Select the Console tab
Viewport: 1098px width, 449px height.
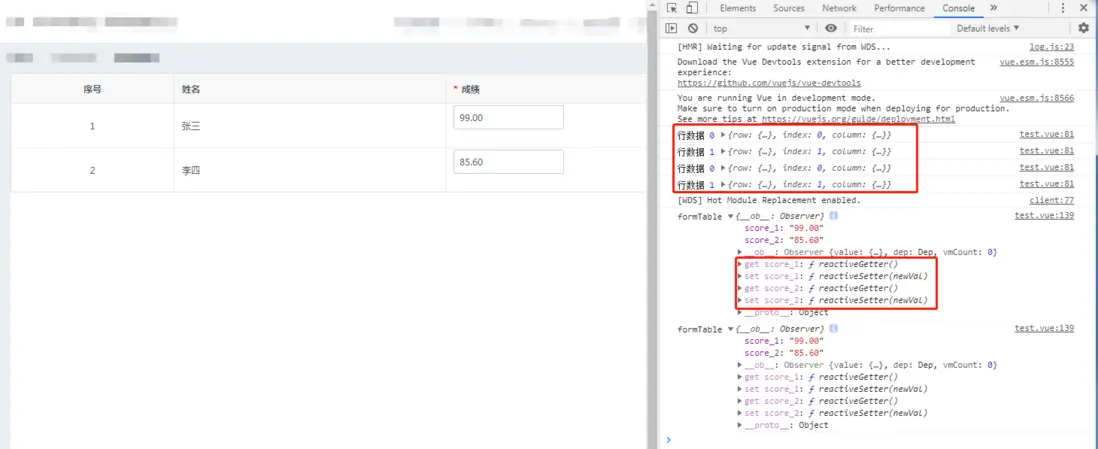coord(959,8)
